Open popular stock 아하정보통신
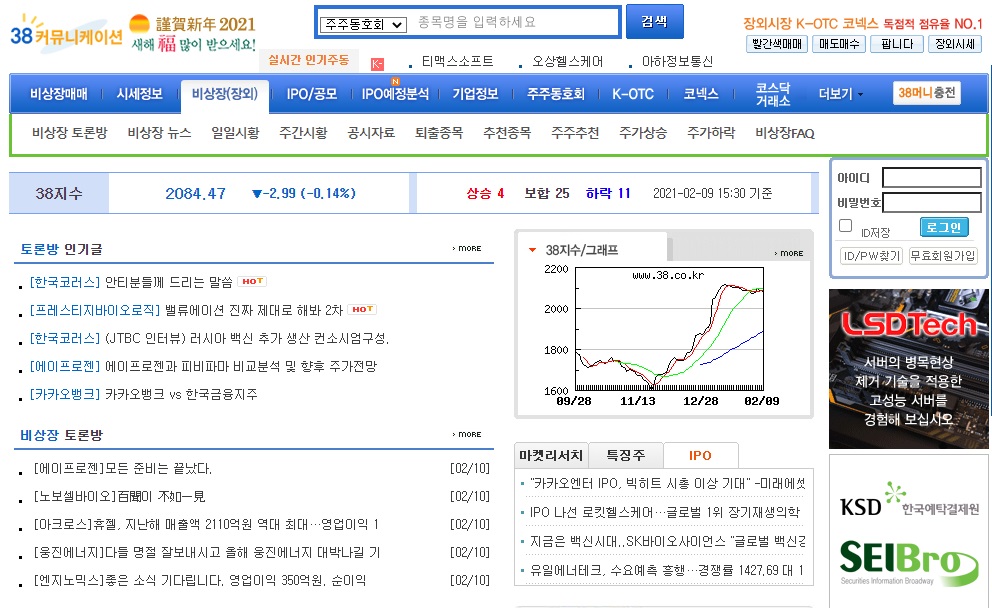This screenshot has width=992, height=608. click(677, 61)
